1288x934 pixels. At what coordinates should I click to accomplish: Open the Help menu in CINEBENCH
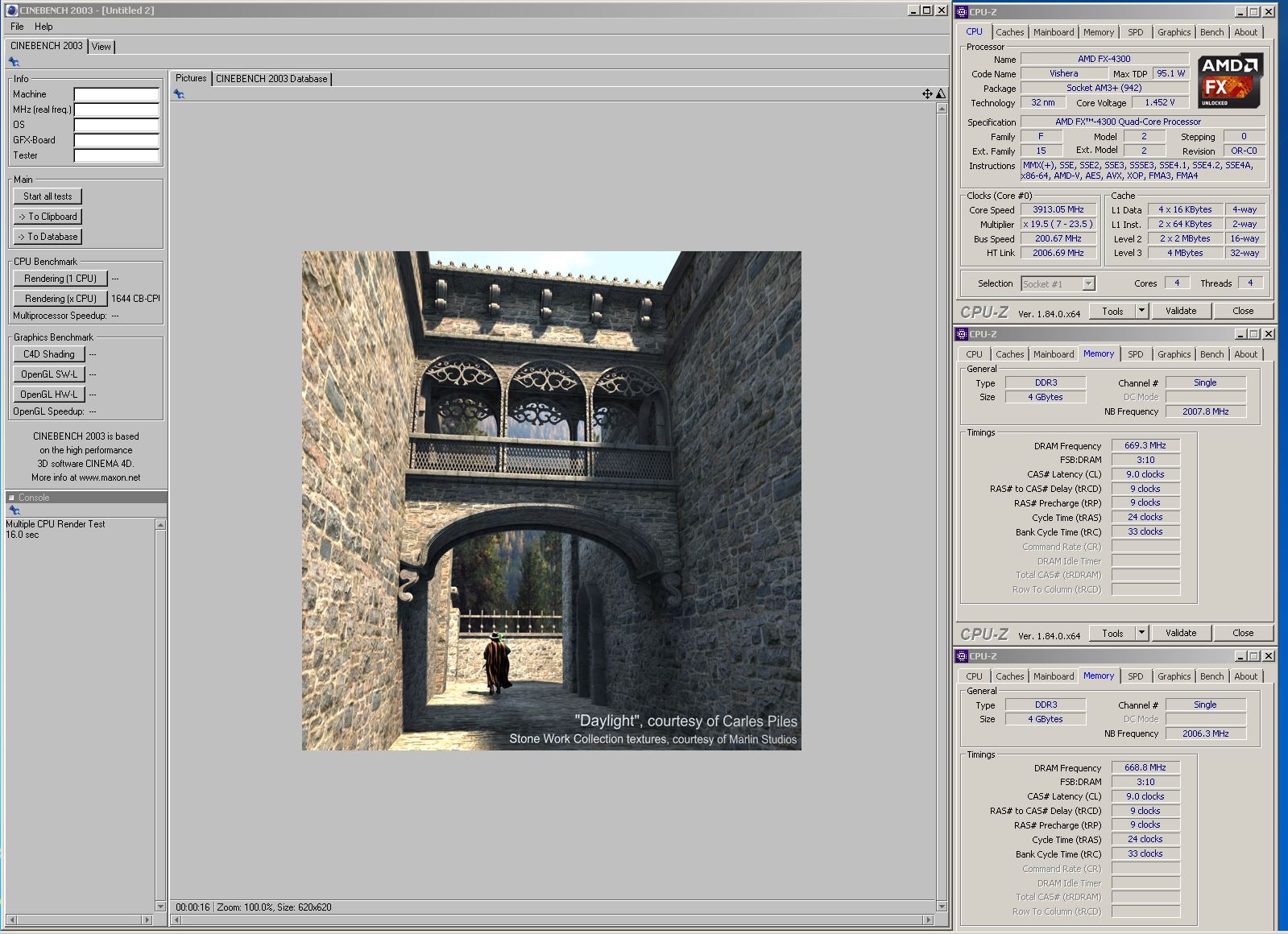point(43,27)
